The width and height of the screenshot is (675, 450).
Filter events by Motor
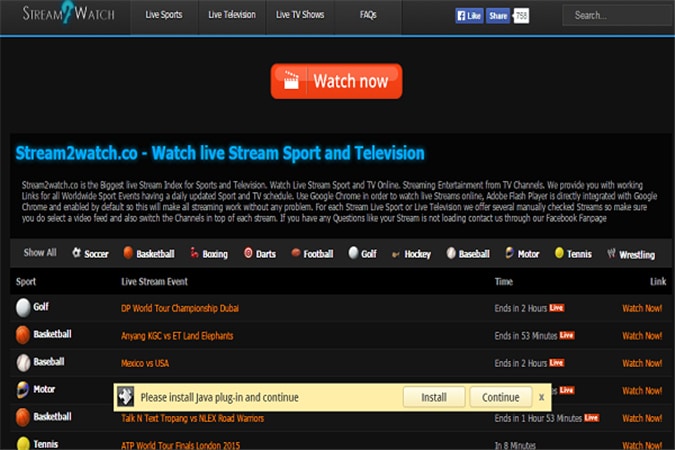pos(522,253)
